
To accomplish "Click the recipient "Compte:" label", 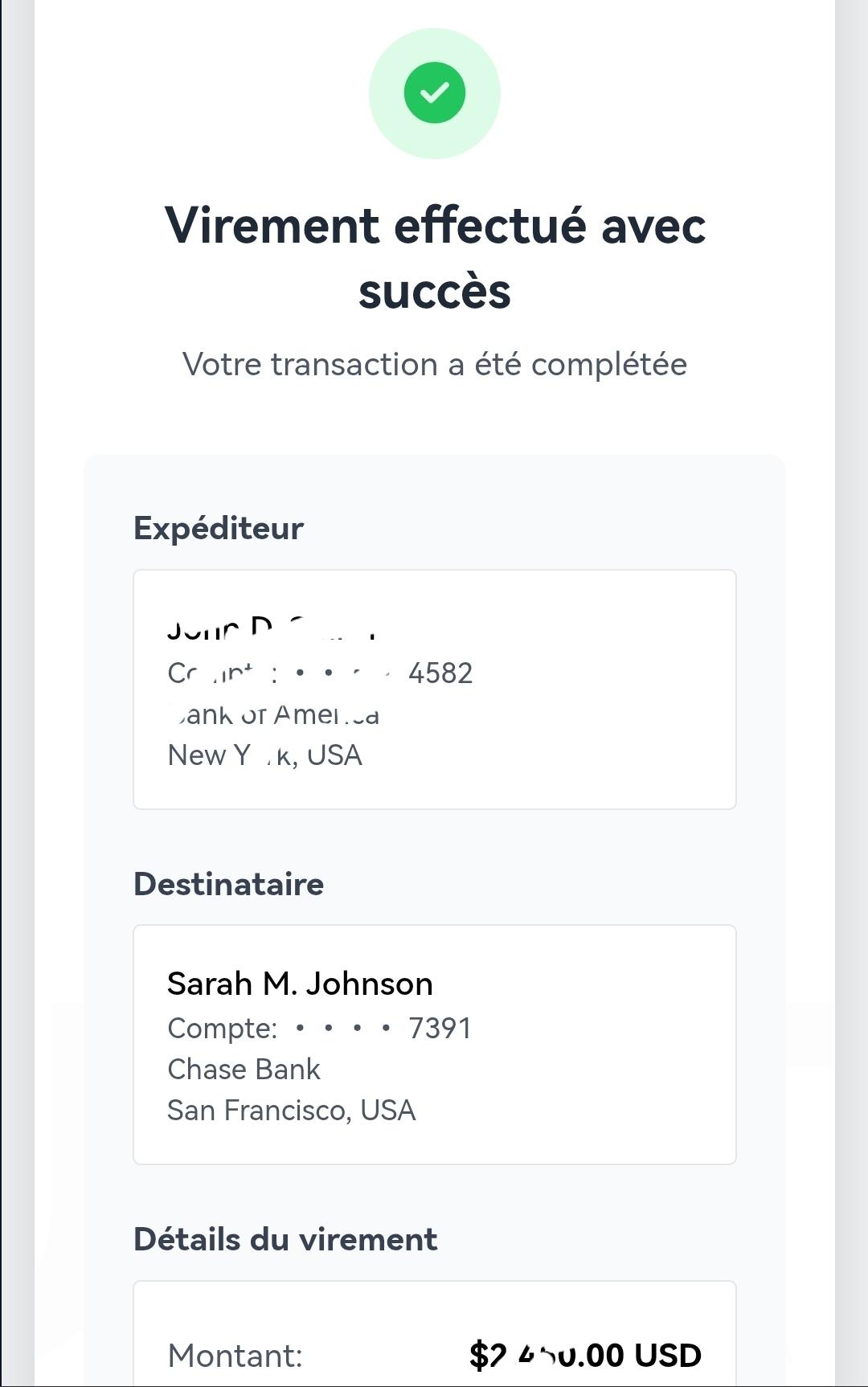I will tap(222, 1028).
